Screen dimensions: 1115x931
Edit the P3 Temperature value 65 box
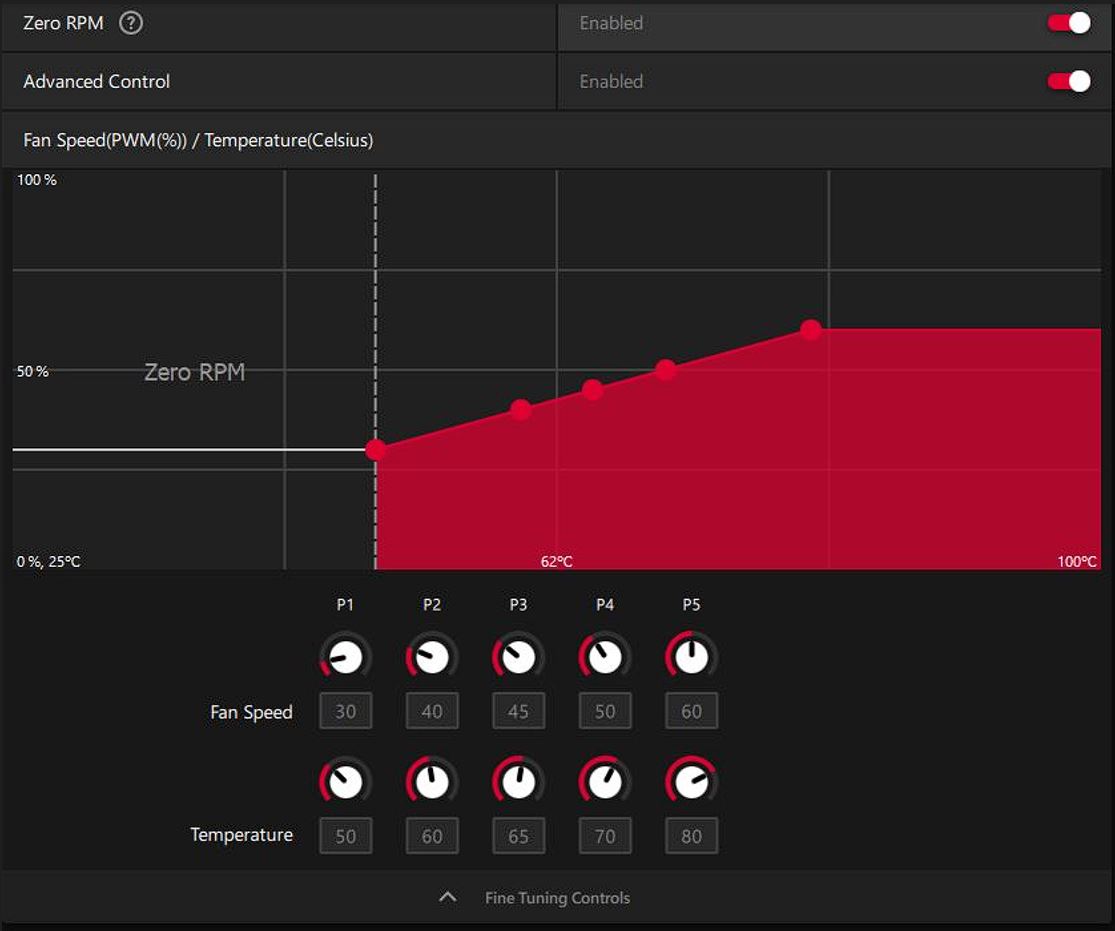tap(518, 836)
